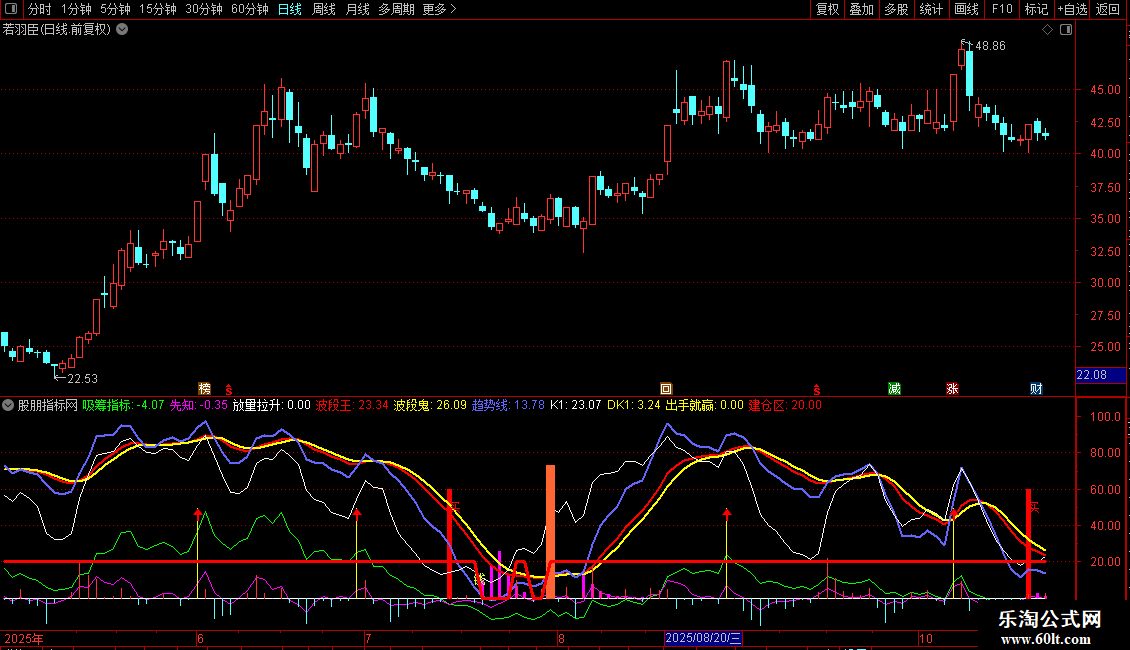Click the diamond marker icon near top right
This screenshot has height=650, width=1130.
1047,30
